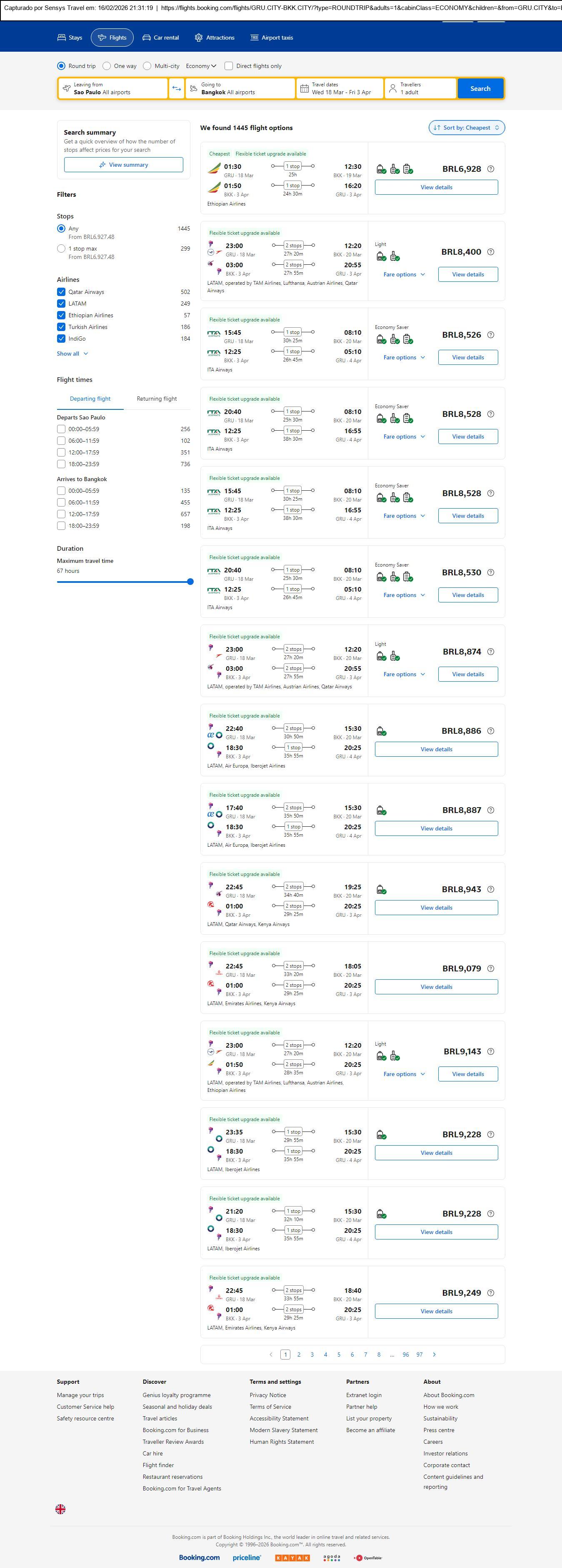Click the maximum travel time slider handle

[x=190, y=582]
